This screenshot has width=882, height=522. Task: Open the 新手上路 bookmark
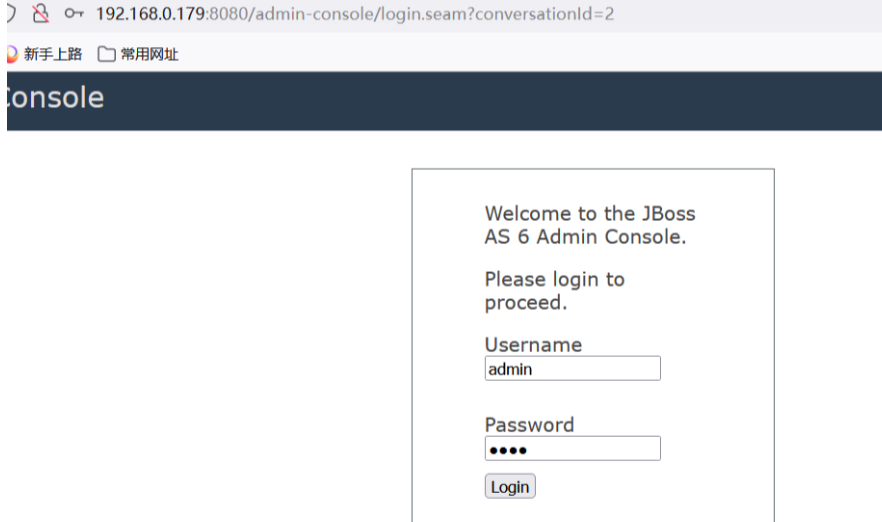(52, 54)
